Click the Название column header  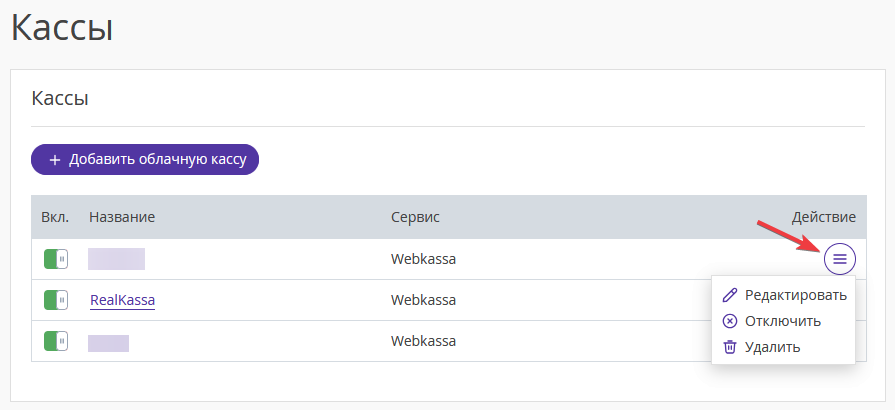click(x=122, y=217)
